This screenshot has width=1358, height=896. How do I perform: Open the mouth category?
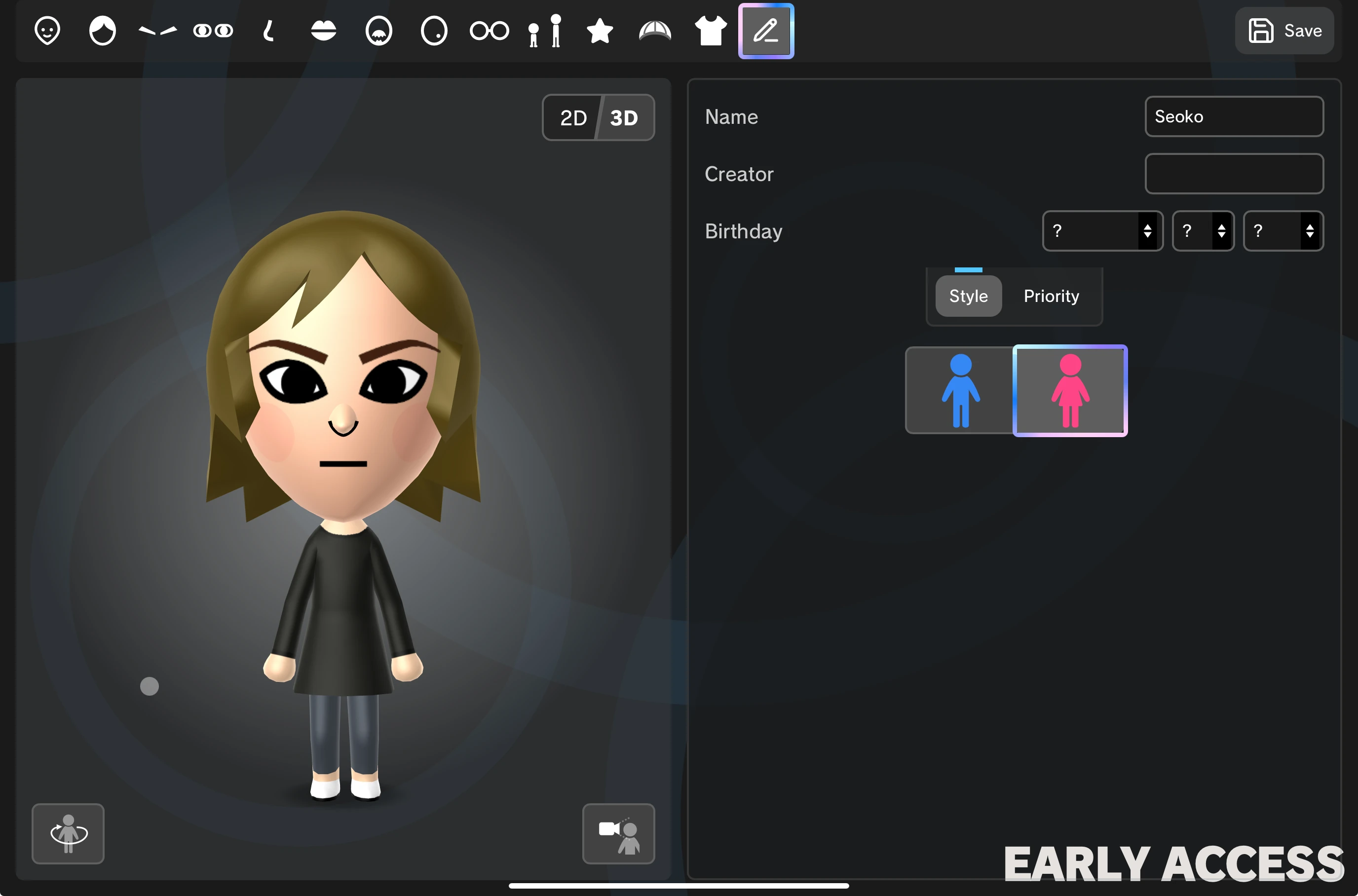pos(324,31)
